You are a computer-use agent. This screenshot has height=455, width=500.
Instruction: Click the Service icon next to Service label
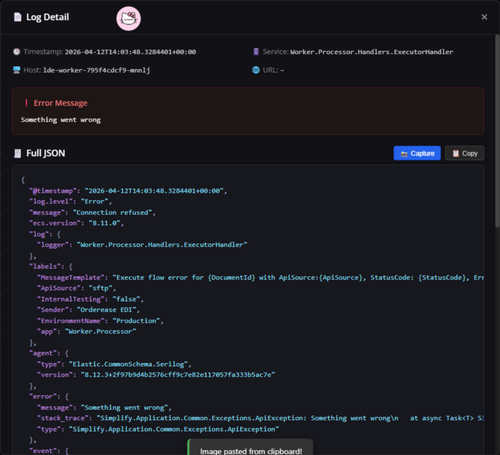tap(256, 52)
